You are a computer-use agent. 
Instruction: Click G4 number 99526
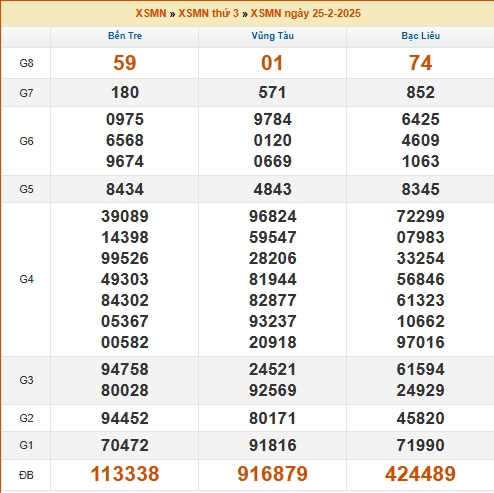[125, 258]
